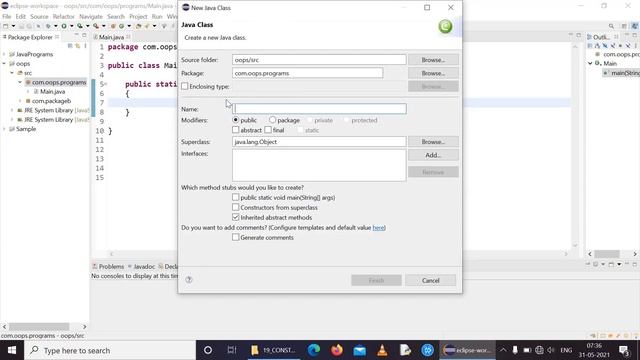Click Browse next to Package field
The image size is (640, 360).
(433, 73)
